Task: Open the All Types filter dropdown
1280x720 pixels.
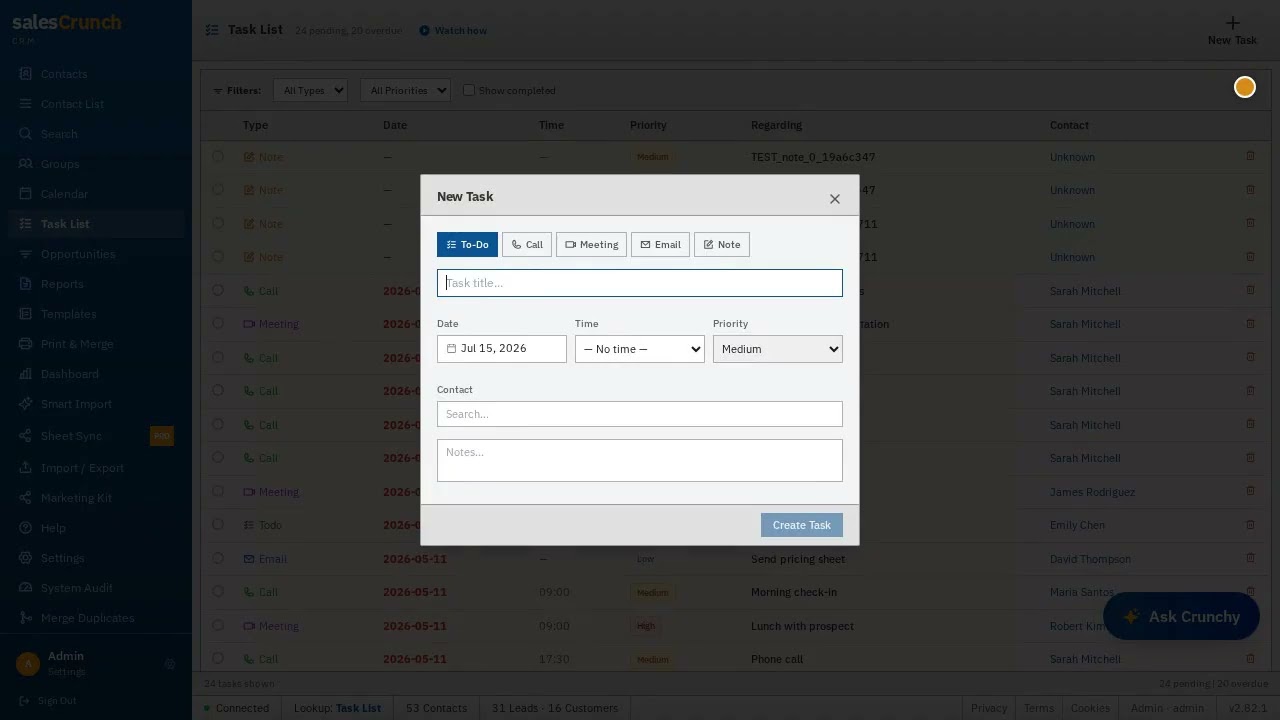Action: point(310,90)
